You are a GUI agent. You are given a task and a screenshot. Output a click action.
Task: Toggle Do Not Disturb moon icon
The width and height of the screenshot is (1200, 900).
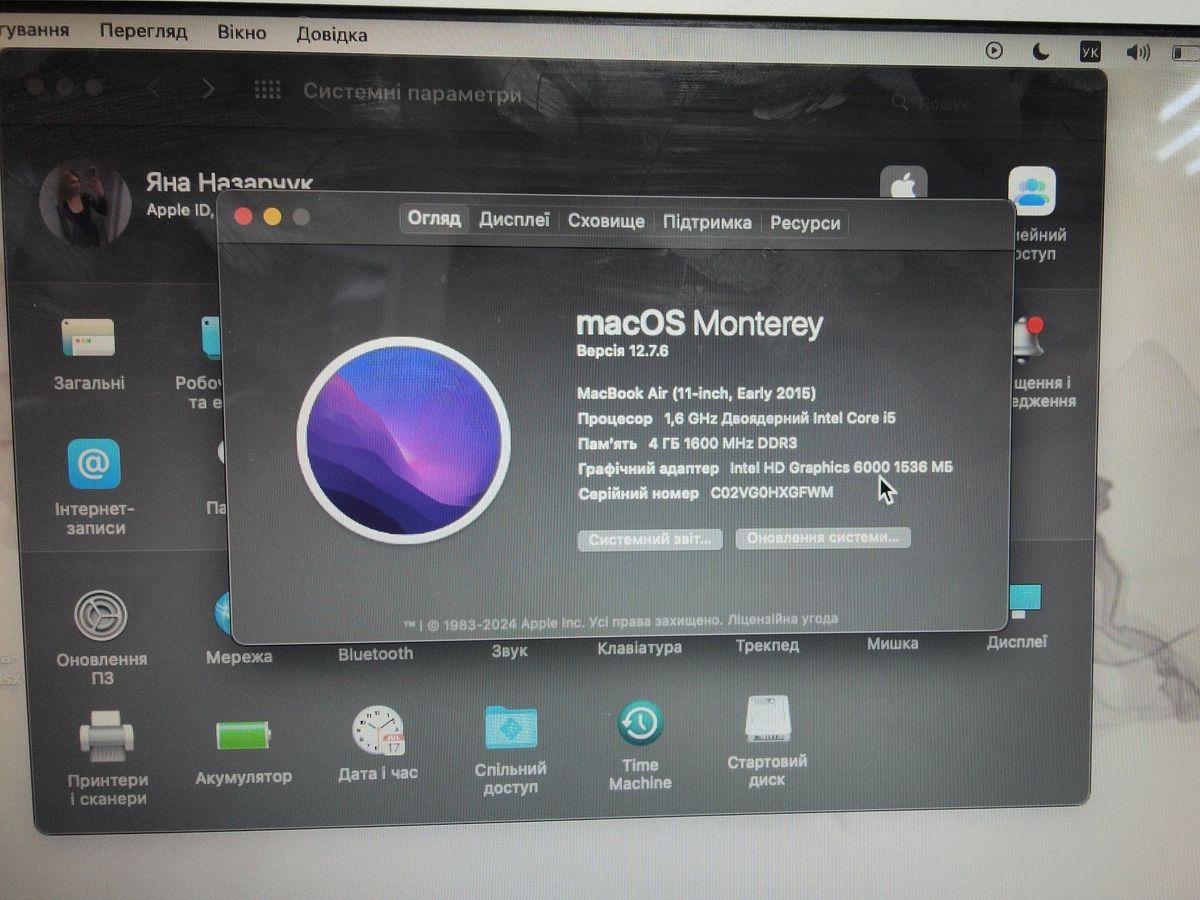tap(1041, 52)
